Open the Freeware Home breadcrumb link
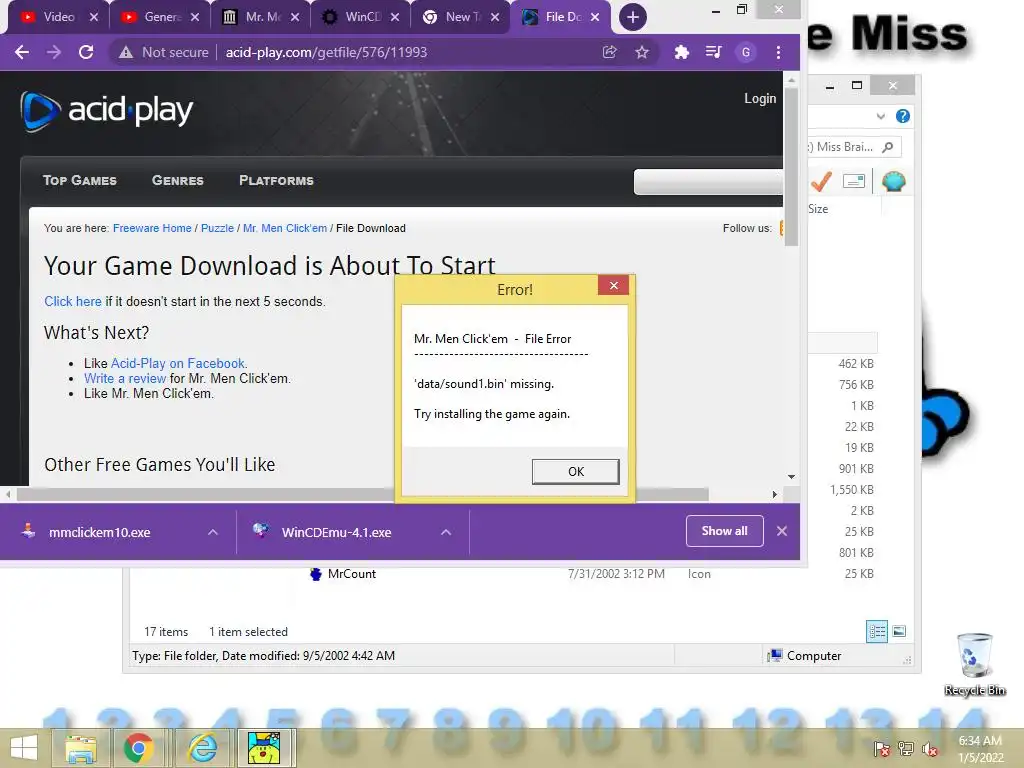Viewport: 1024px width, 768px height. (152, 228)
